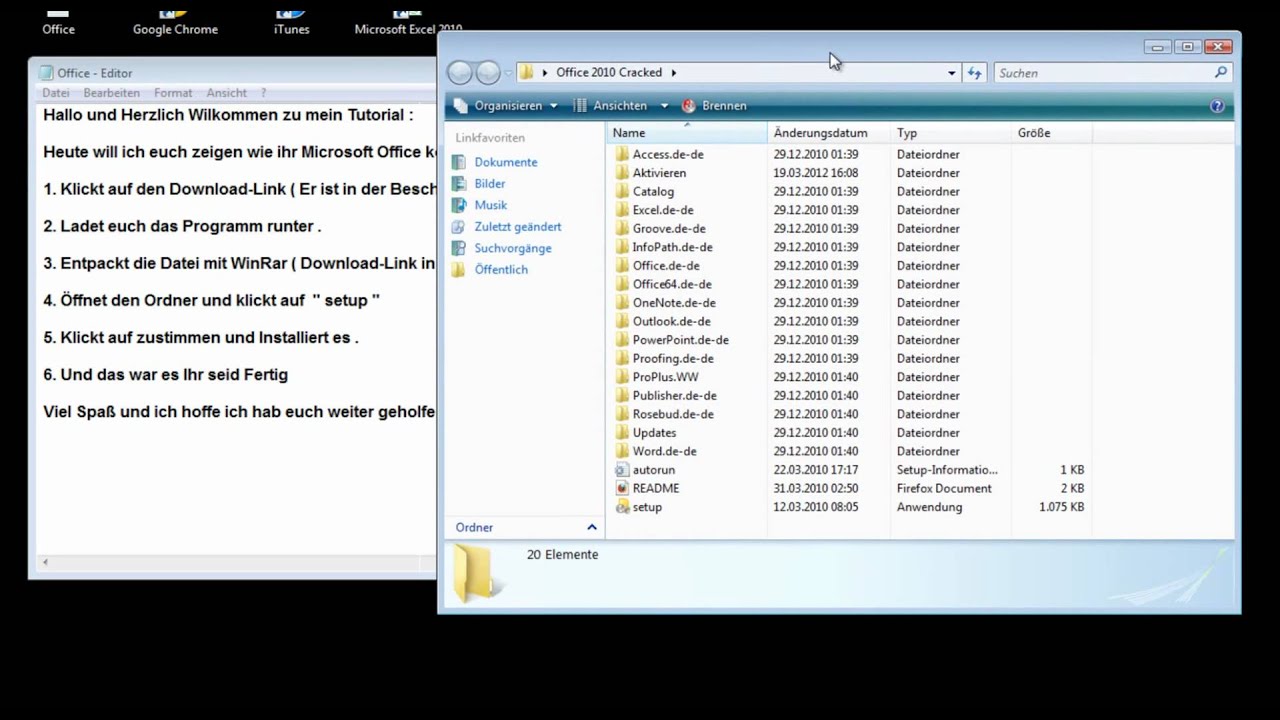
Task: Click the Öffentlich folder icon
Action: tap(459, 270)
